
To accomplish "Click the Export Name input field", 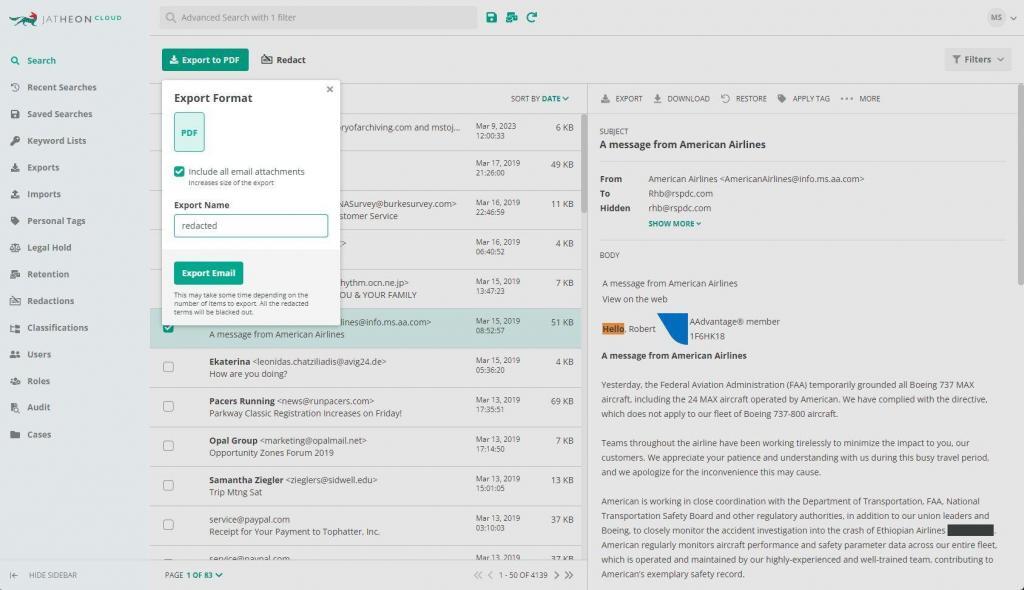I will [x=251, y=225].
